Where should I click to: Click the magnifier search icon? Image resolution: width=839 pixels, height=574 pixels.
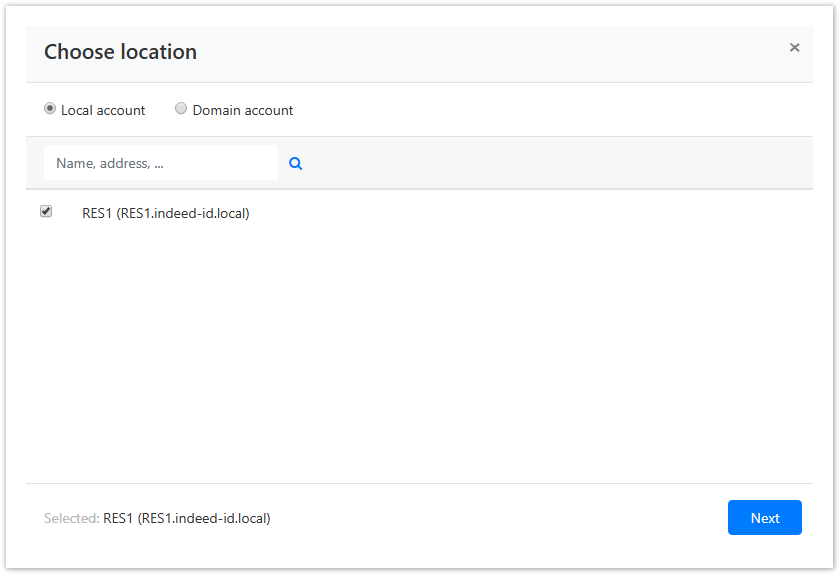tap(296, 163)
